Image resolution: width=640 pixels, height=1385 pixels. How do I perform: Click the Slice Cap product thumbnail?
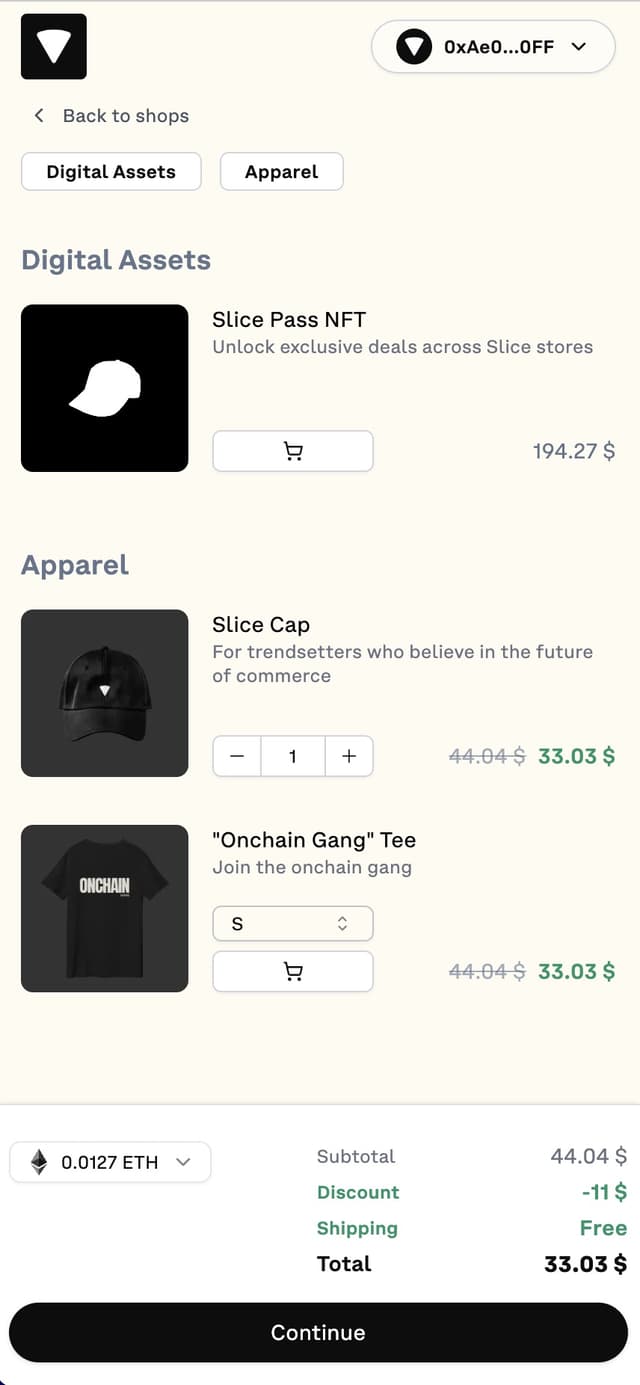coord(104,693)
